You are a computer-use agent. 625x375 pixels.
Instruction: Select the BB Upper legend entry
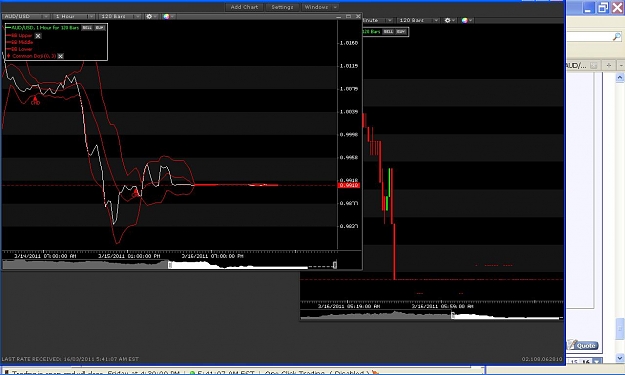tap(22, 35)
